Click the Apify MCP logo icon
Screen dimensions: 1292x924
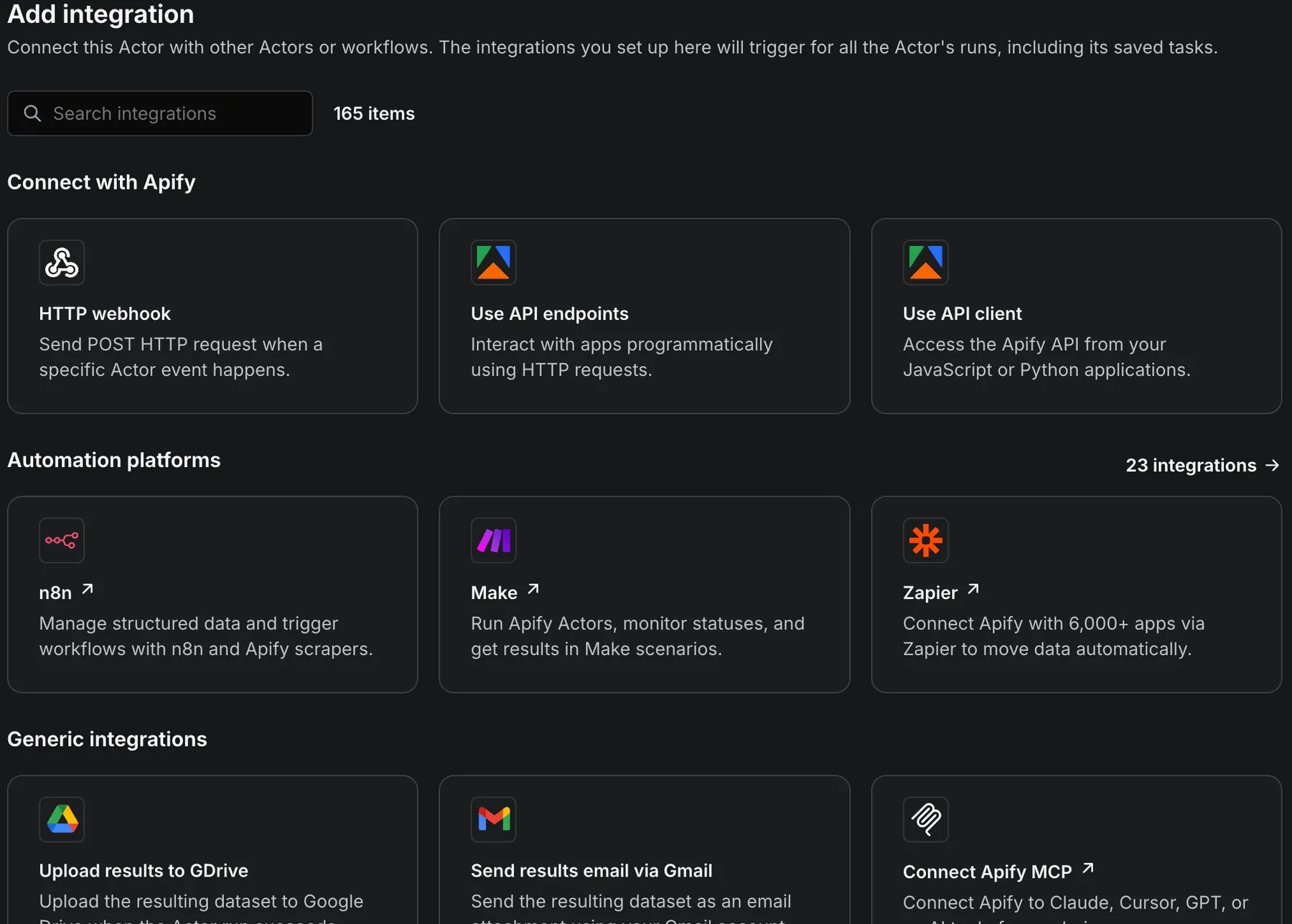coord(926,819)
